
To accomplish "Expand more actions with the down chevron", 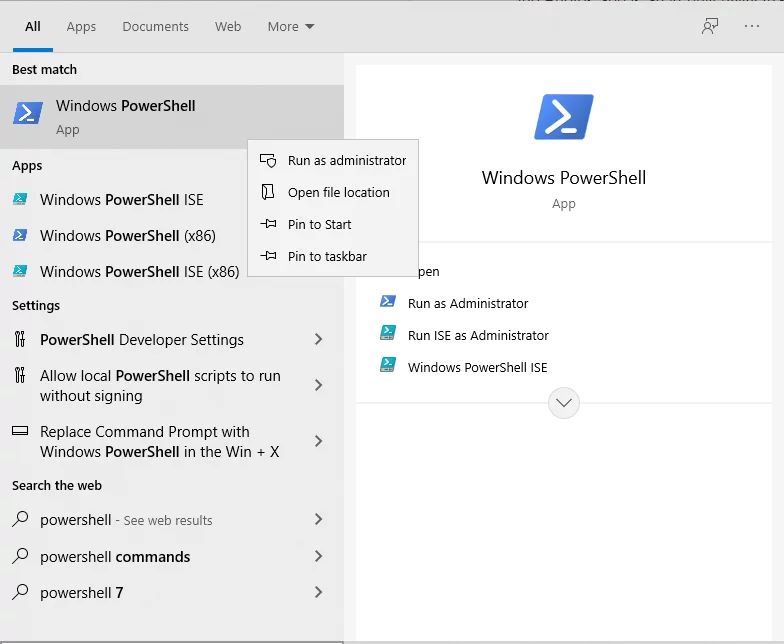I will click(x=564, y=402).
